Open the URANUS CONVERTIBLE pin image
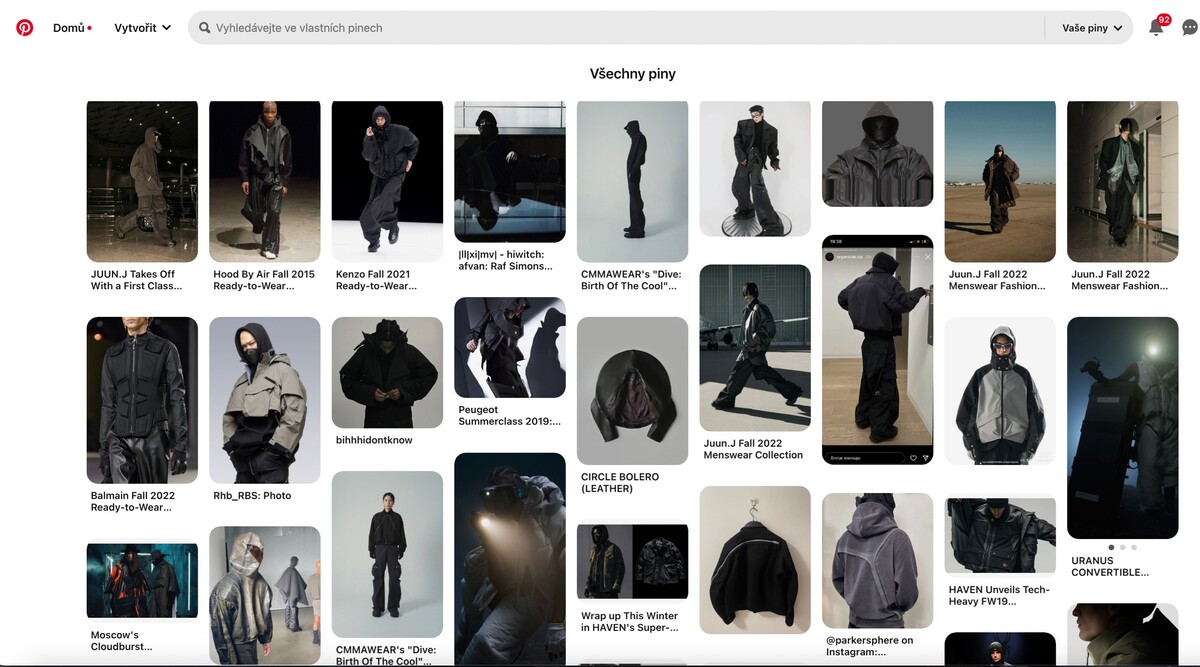The width and height of the screenshot is (1200, 667). pyautogui.click(x=1122, y=428)
